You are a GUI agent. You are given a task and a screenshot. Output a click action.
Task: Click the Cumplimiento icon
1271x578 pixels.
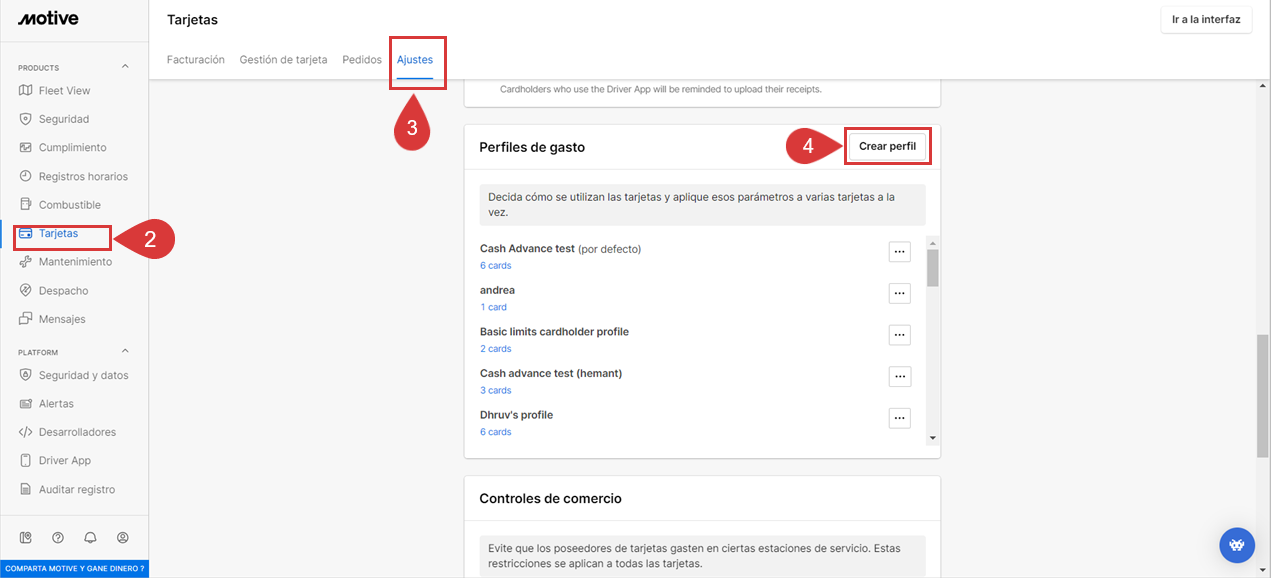tap(26, 147)
